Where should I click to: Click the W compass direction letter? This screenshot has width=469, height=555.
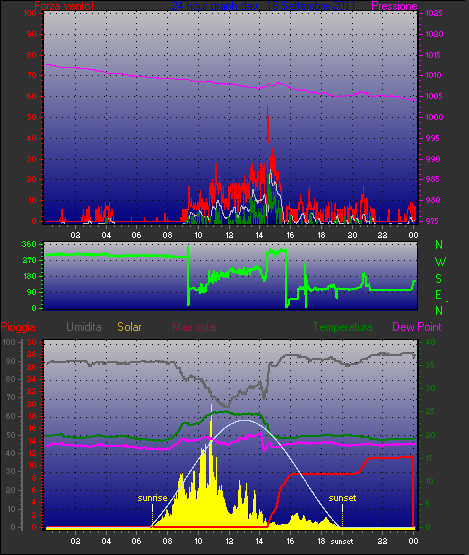pos(440,262)
